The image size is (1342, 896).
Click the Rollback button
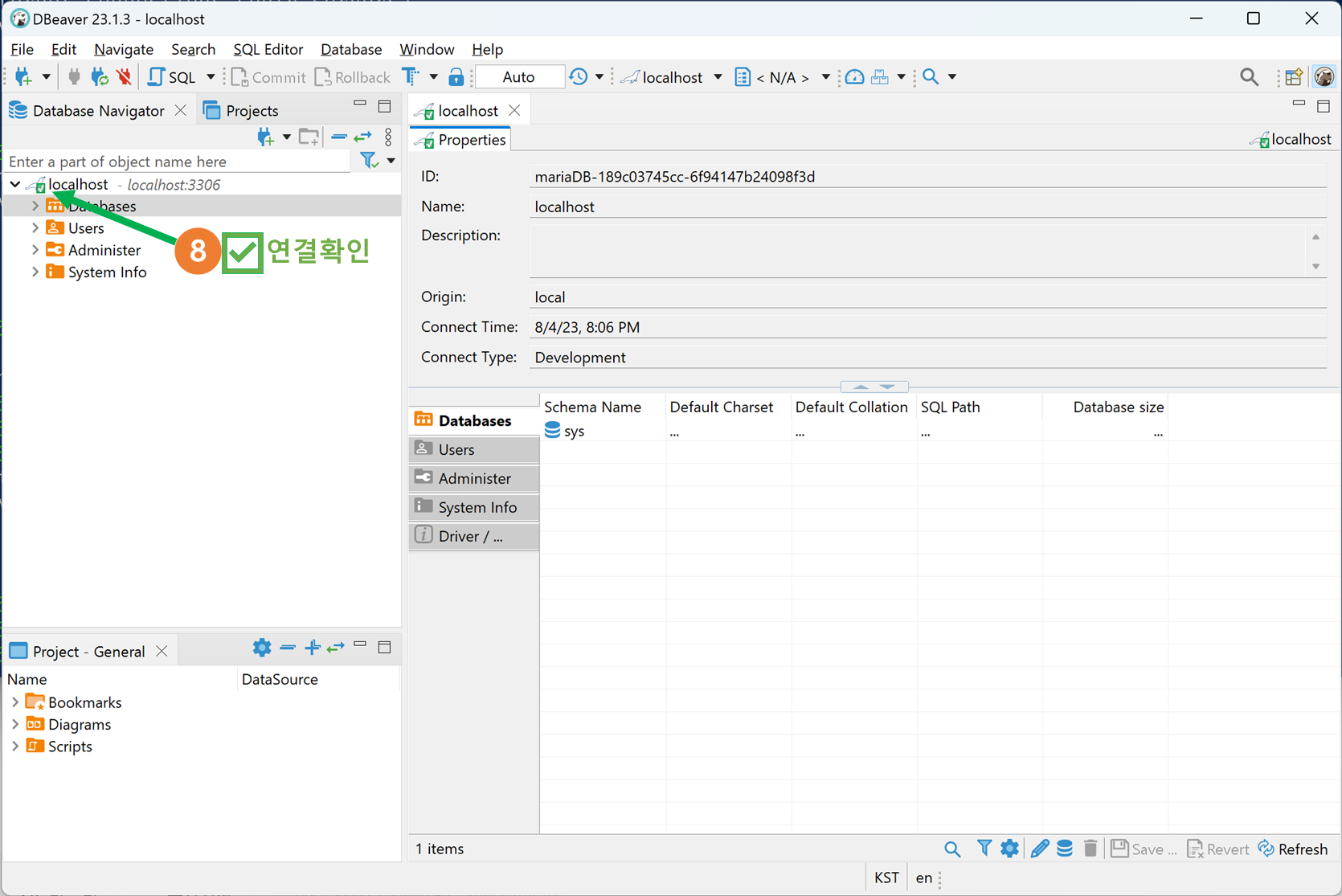click(x=352, y=77)
